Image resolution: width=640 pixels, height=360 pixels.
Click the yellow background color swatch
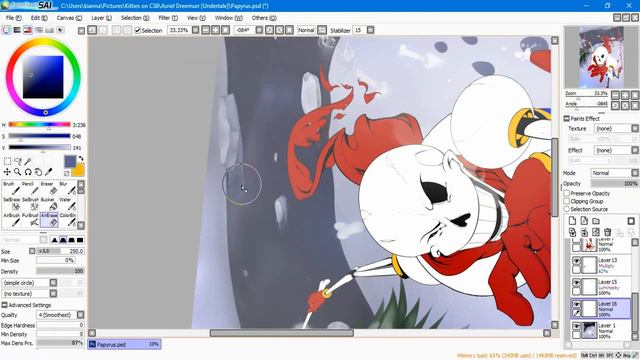(x=79, y=171)
